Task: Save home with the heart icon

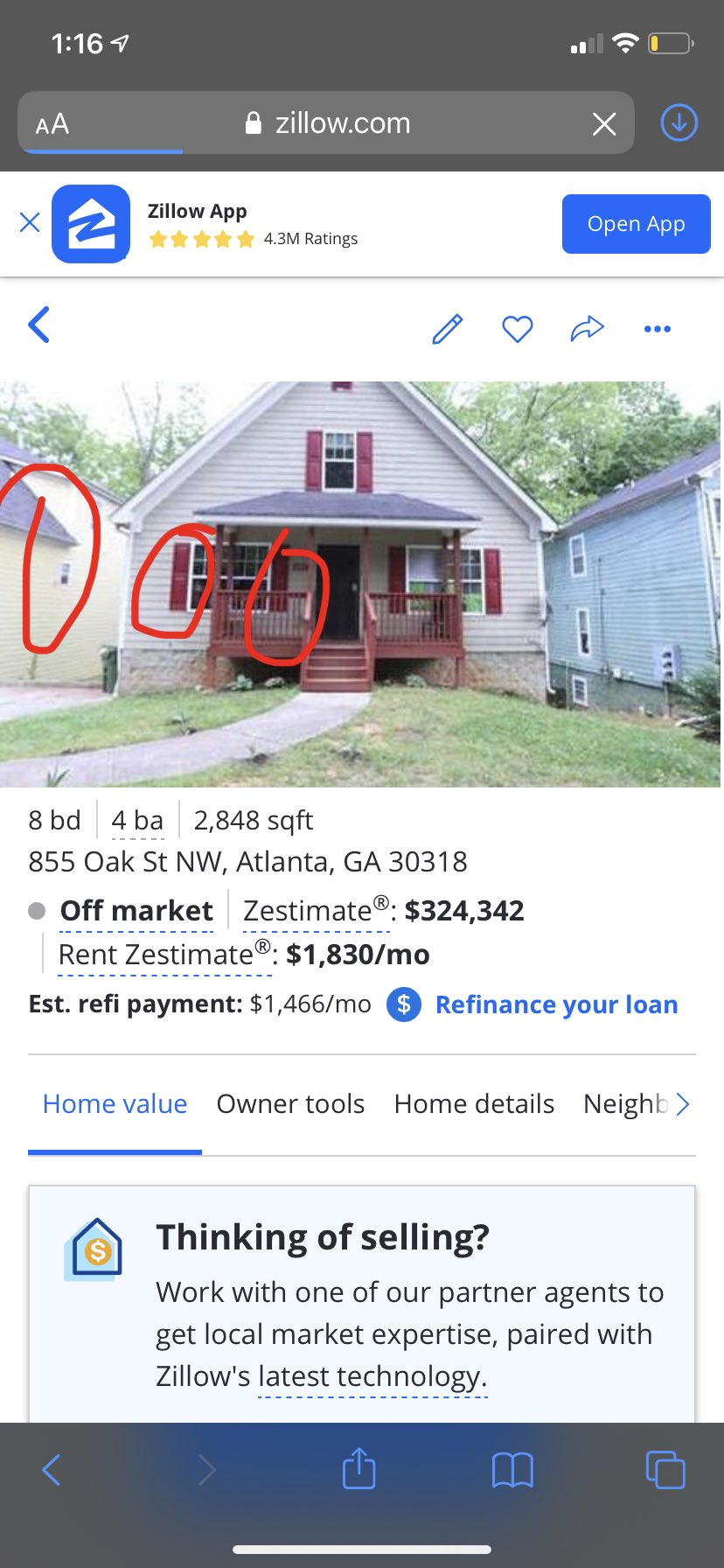Action: pyautogui.click(x=518, y=329)
